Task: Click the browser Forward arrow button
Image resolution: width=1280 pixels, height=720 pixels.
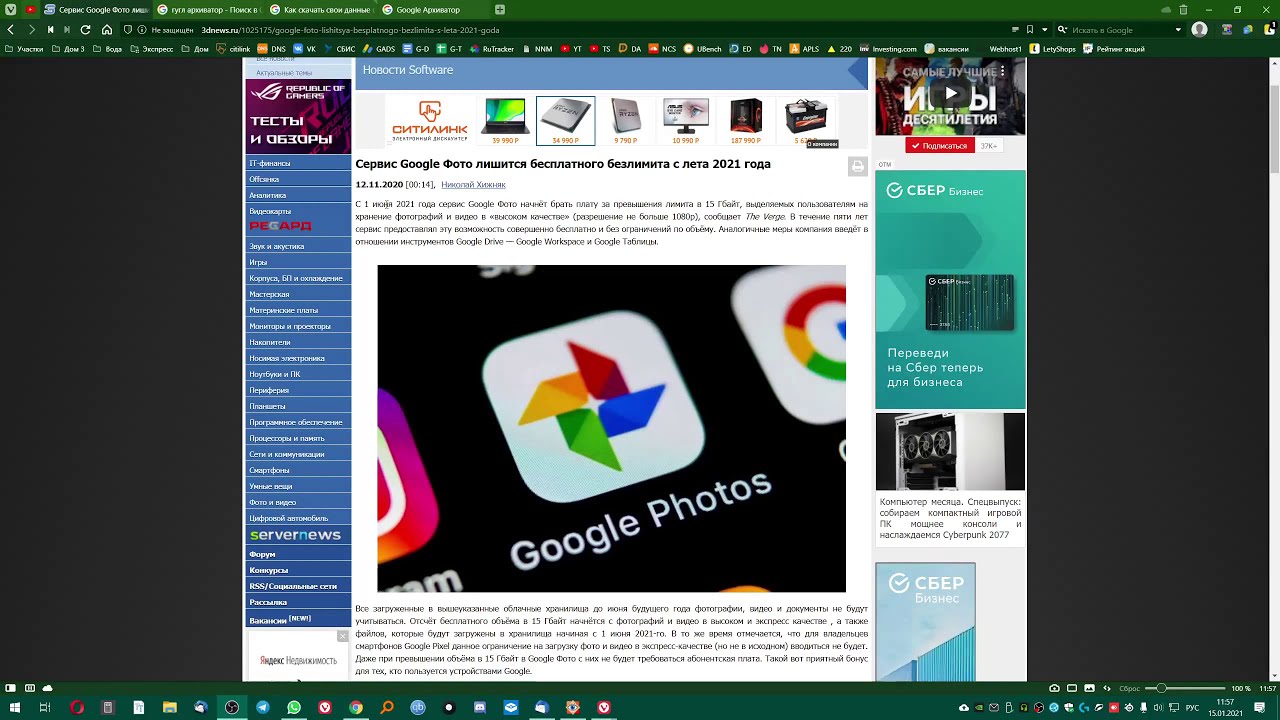Action: click(31, 30)
